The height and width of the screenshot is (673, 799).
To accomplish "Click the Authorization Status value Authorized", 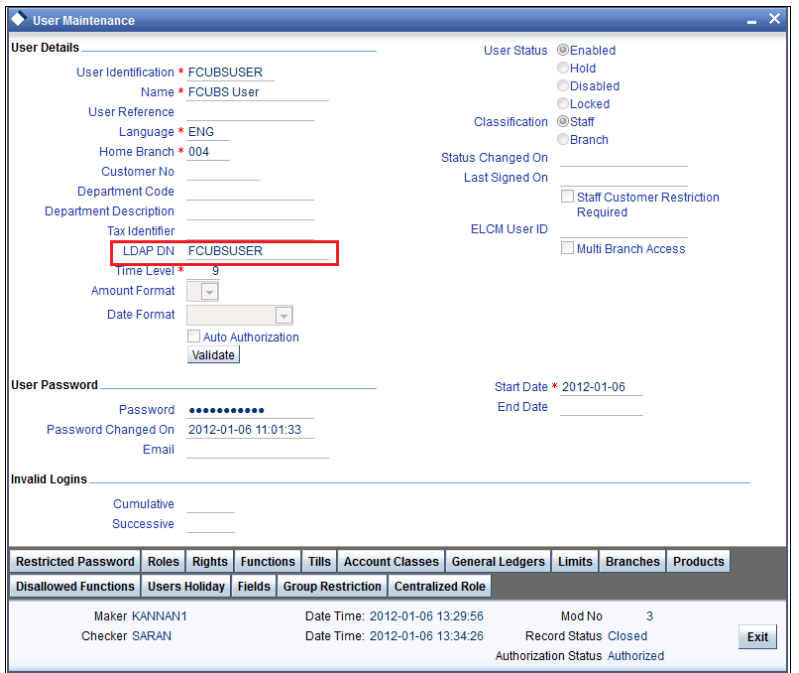I will click(x=635, y=656).
